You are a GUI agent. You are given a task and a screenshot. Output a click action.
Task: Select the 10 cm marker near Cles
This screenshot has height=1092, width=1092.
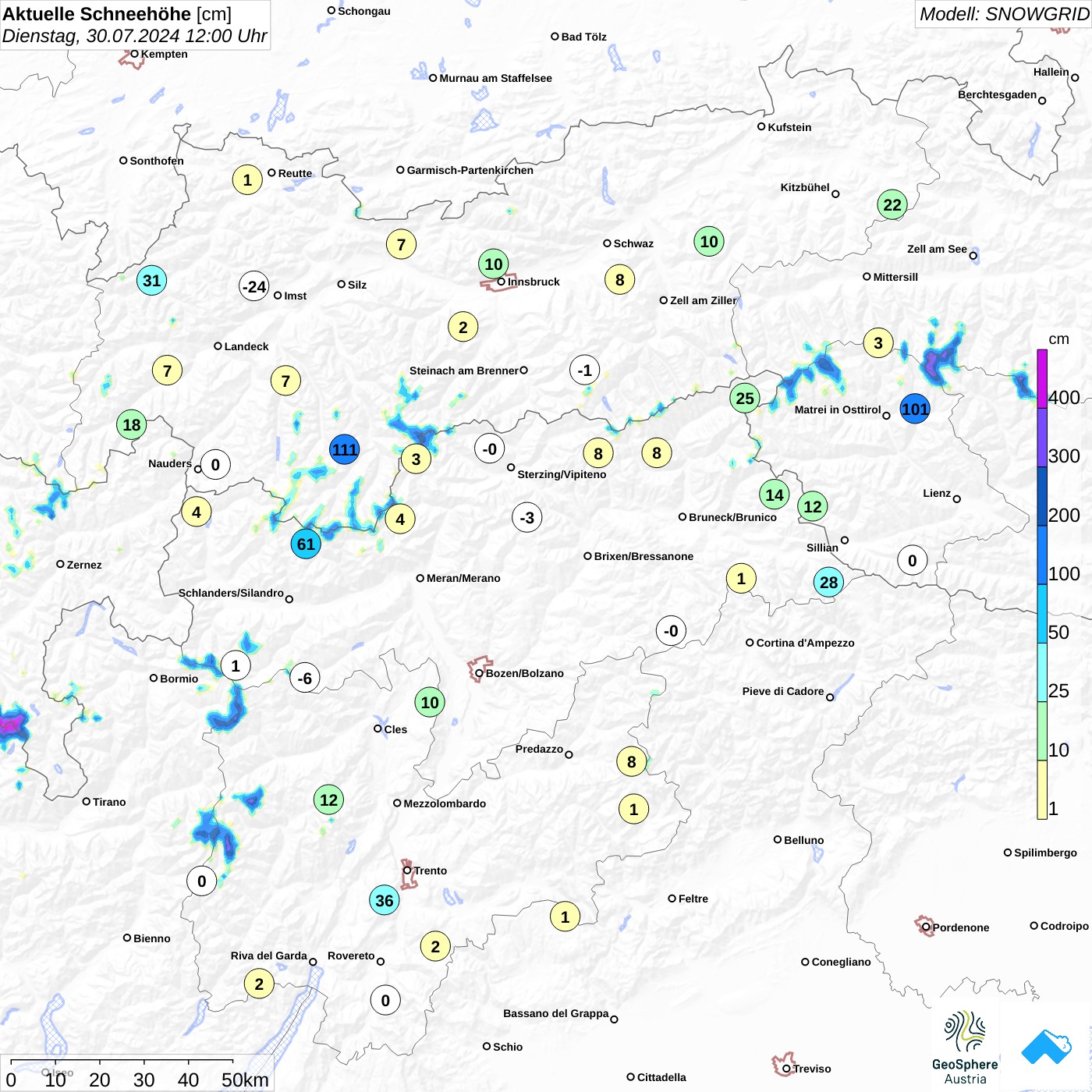(x=430, y=702)
